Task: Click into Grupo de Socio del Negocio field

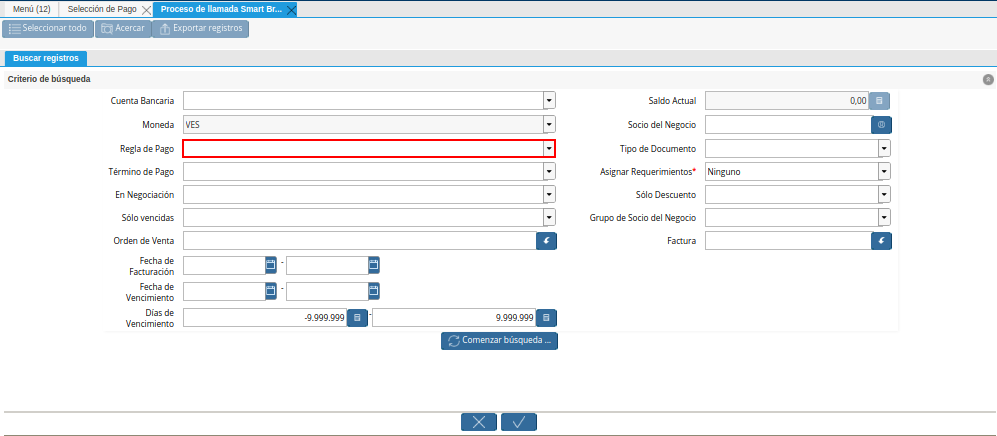Action: coord(792,218)
